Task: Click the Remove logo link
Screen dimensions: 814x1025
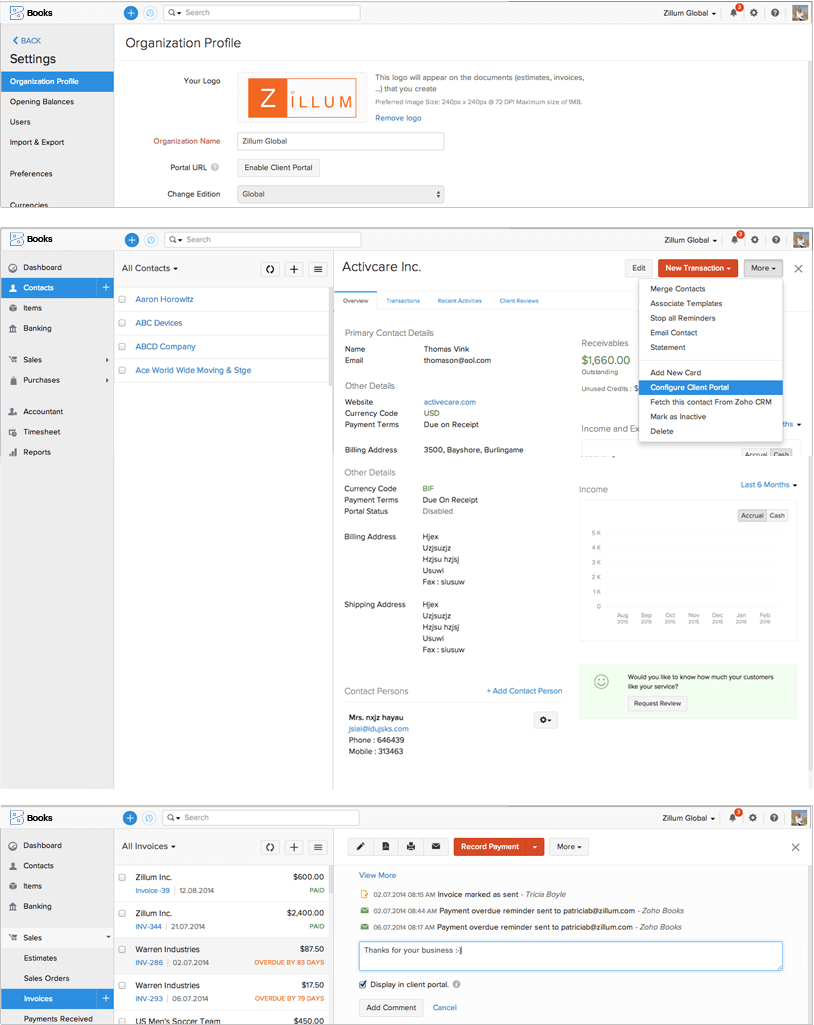Action: point(398,118)
